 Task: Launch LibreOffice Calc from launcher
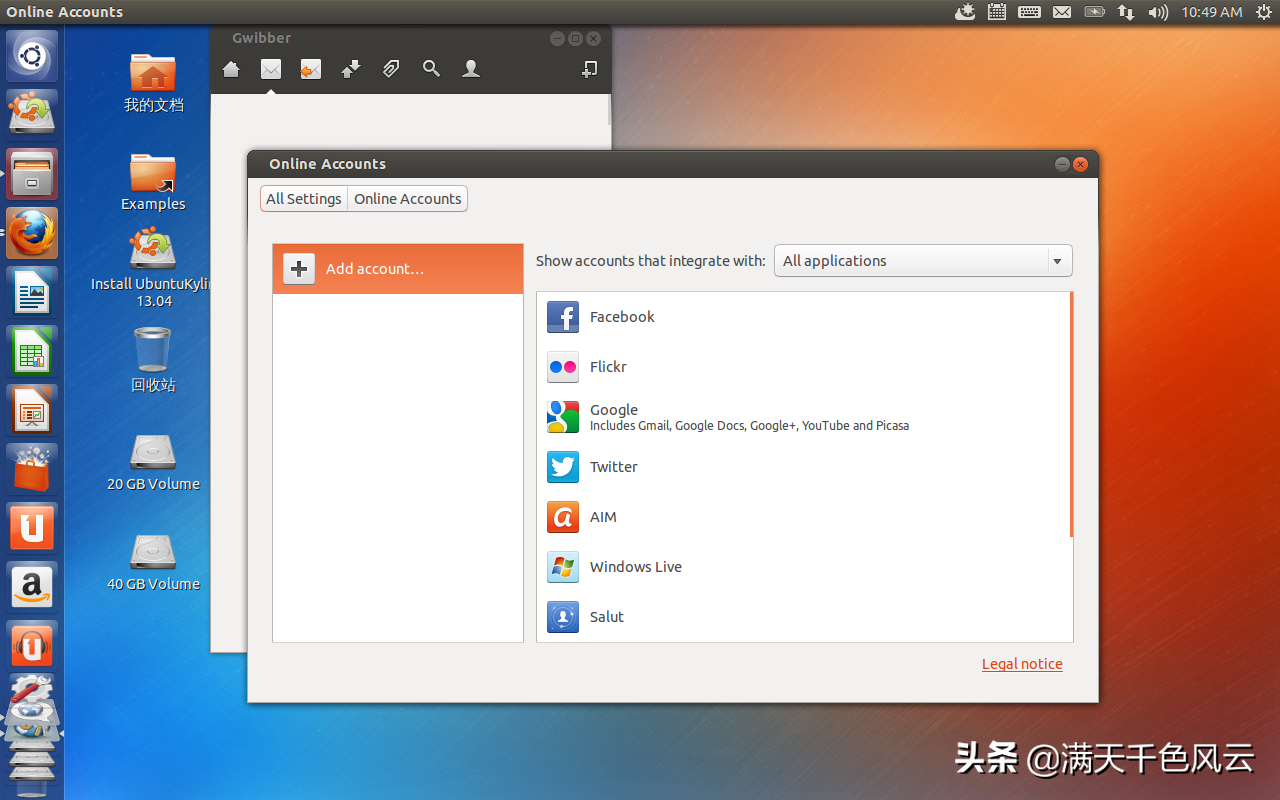click(x=32, y=351)
